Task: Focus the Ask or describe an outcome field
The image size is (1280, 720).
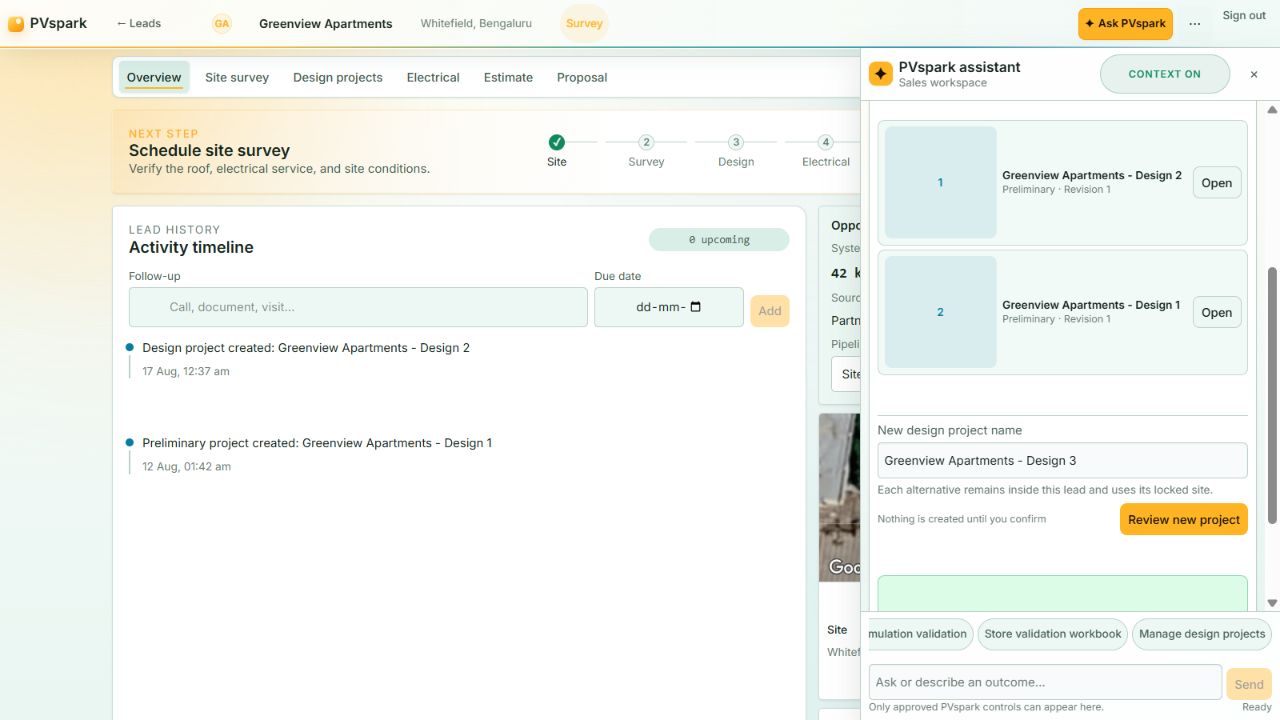Action: (1045, 682)
